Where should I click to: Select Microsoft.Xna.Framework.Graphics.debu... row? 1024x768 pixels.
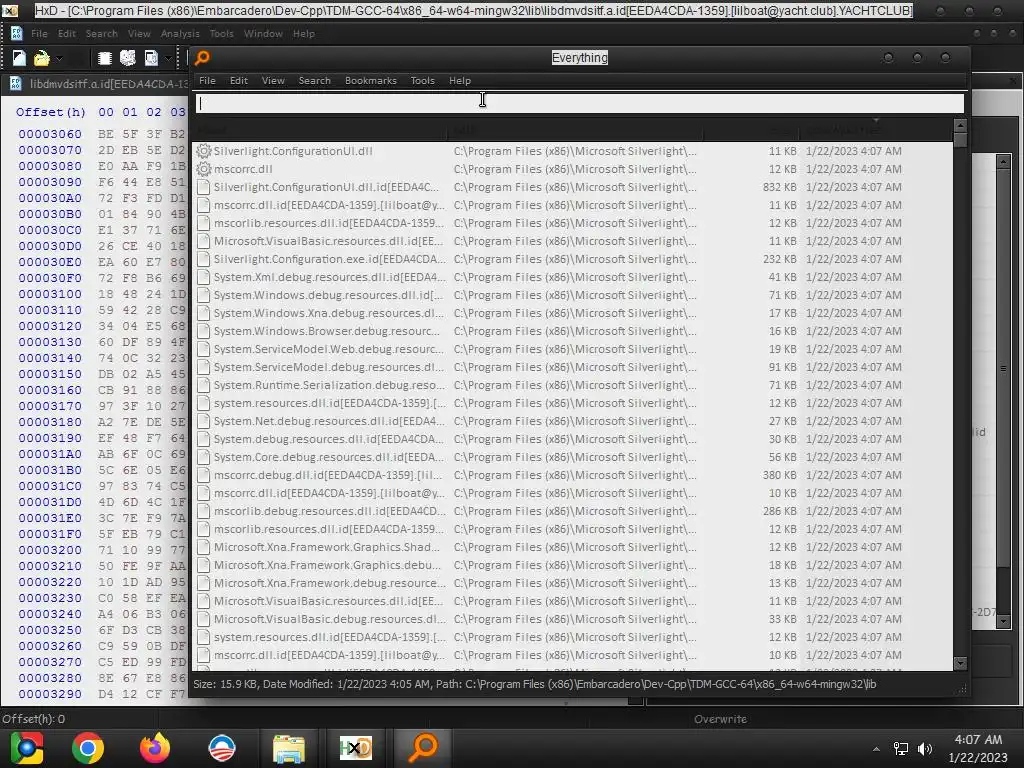(x=573, y=566)
